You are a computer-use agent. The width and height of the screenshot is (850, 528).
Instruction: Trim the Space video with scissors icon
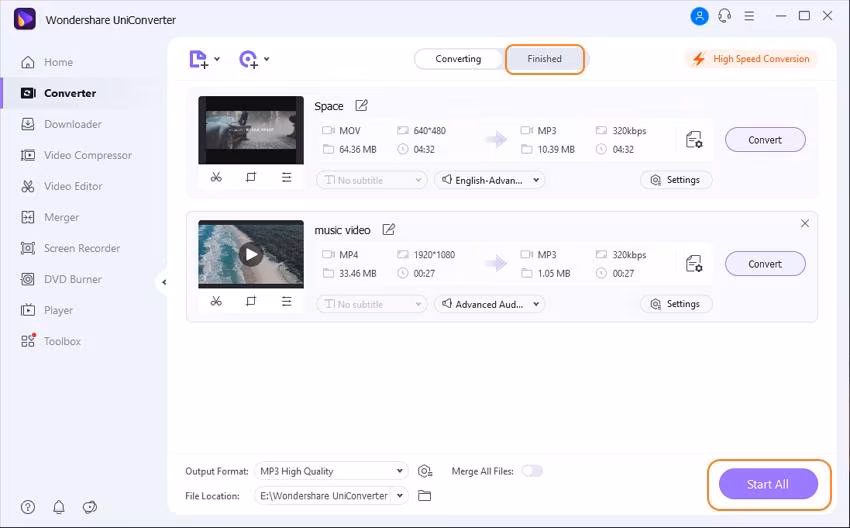(216, 177)
